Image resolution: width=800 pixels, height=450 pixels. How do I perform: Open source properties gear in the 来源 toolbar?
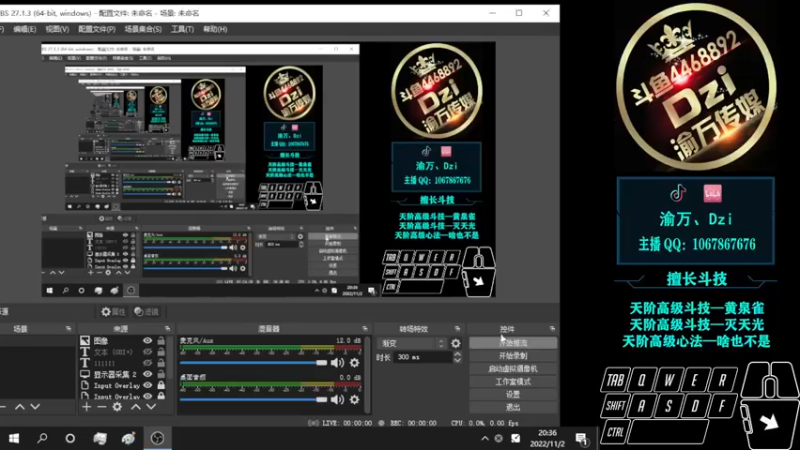(117, 407)
